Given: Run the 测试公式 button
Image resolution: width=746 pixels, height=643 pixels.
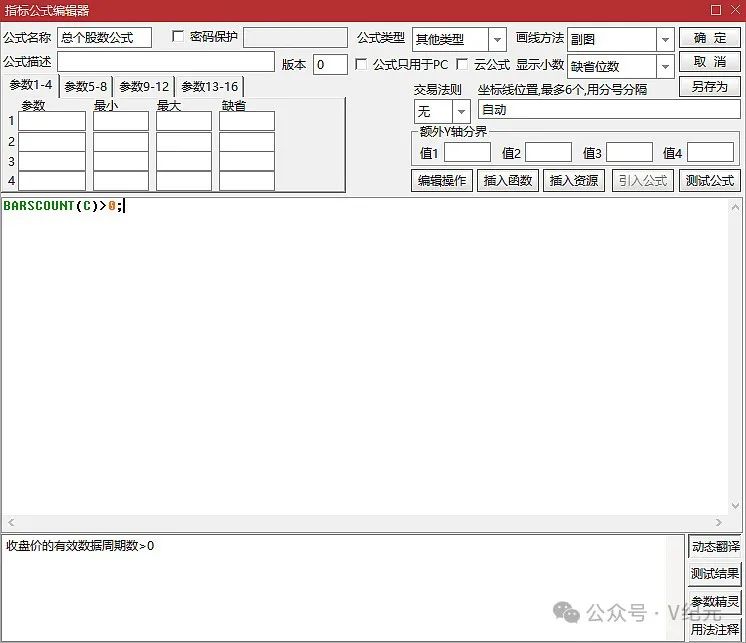Looking at the screenshot, I should (710, 181).
